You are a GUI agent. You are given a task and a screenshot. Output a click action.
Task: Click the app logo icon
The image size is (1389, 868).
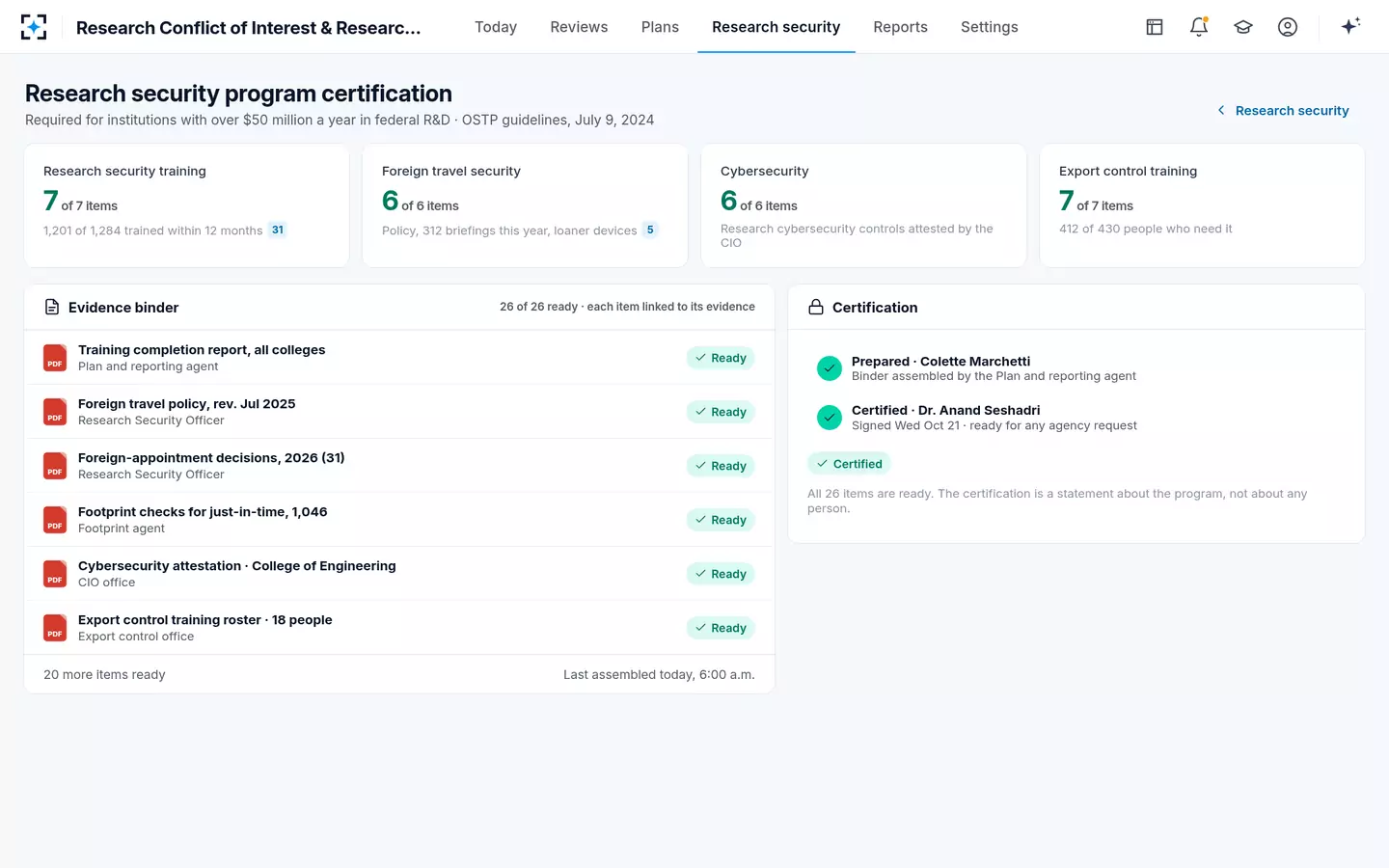[34, 27]
